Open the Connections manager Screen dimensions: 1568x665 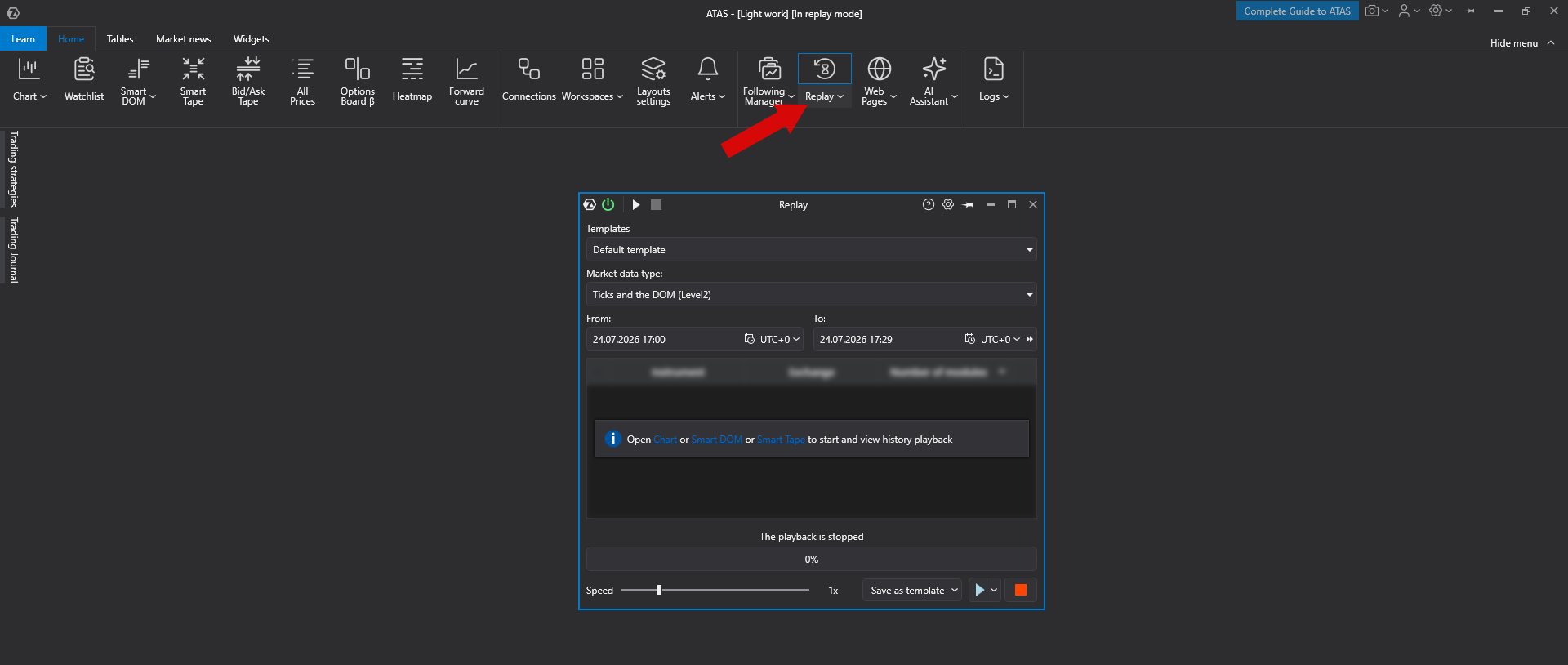point(529,79)
